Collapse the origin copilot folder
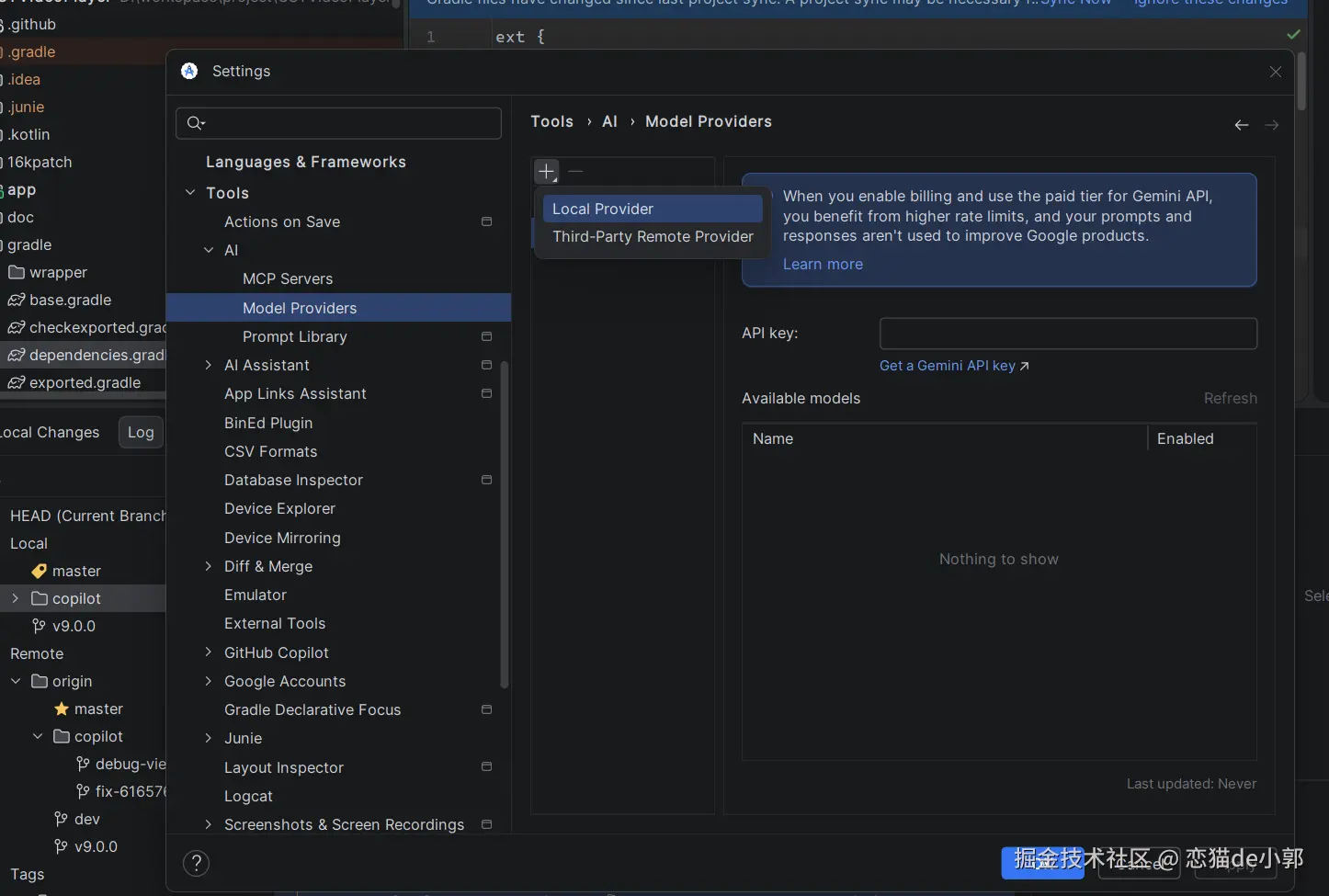This screenshot has height=896, width=1329. click(38, 736)
